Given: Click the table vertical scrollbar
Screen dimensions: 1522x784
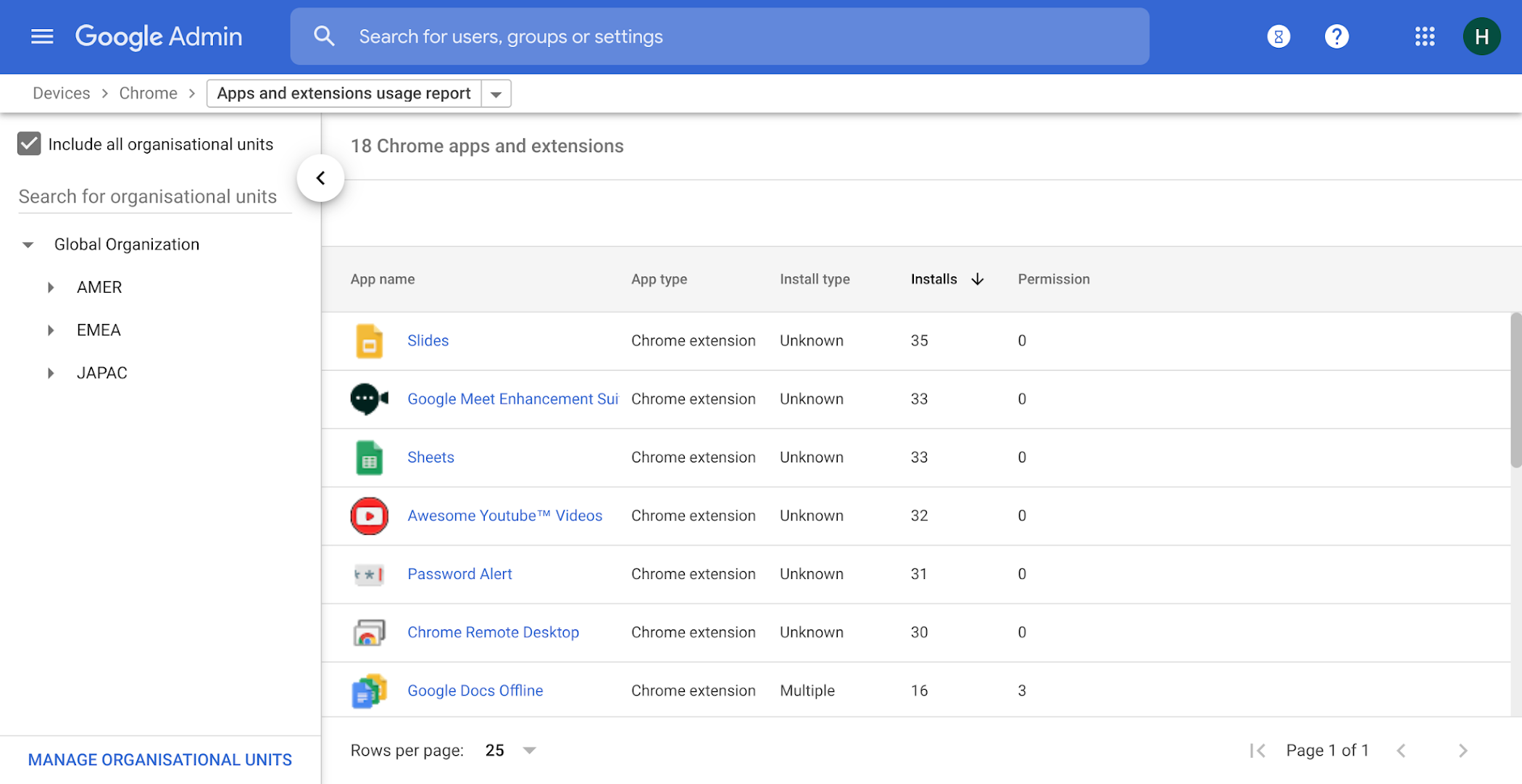Looking at the screenshot, I should coord(1516,390).
